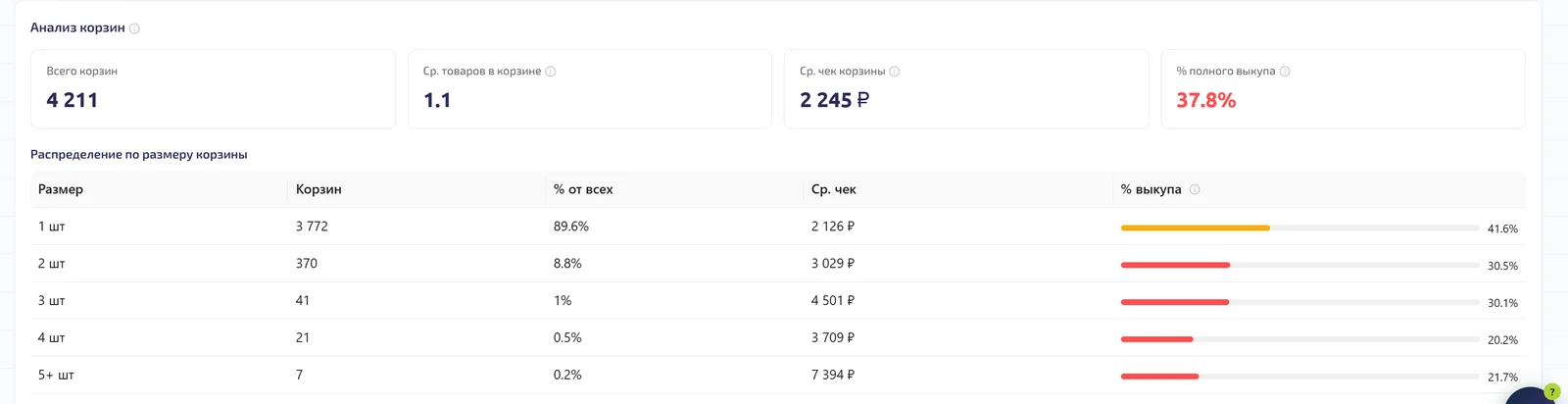Click share value 89.6%
The height and width of the screenshot is (404, 1568).
coord(571,227)
